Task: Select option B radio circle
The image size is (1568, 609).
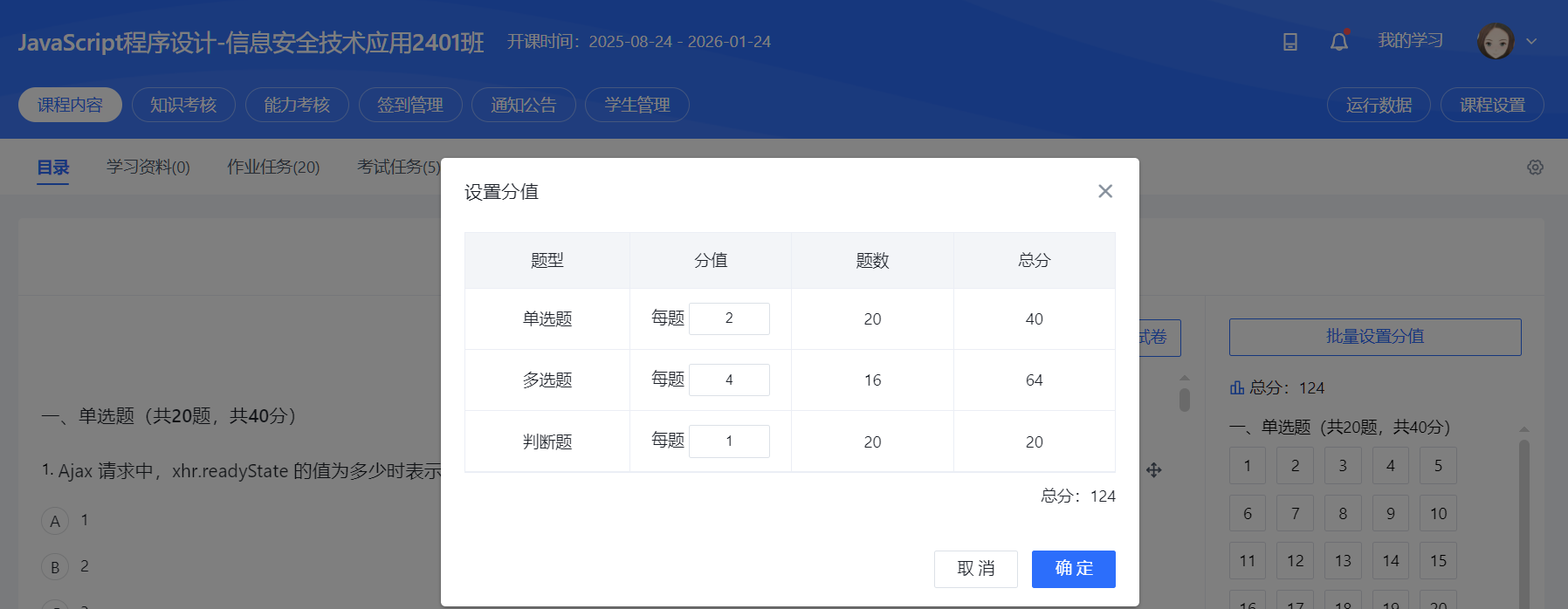Action: coord(55,567)
